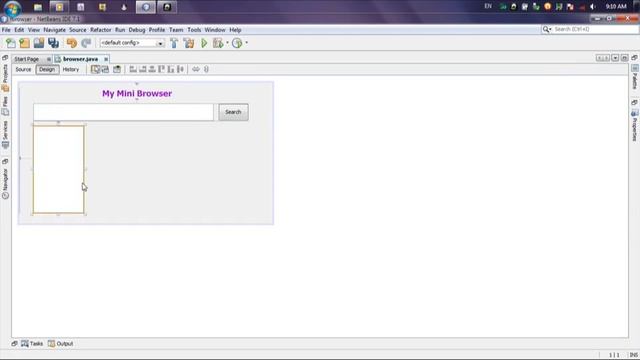Select the Start Page tab
Viewport: 640px width, 360px height.
pyautogui.click(x=27, y=59)
